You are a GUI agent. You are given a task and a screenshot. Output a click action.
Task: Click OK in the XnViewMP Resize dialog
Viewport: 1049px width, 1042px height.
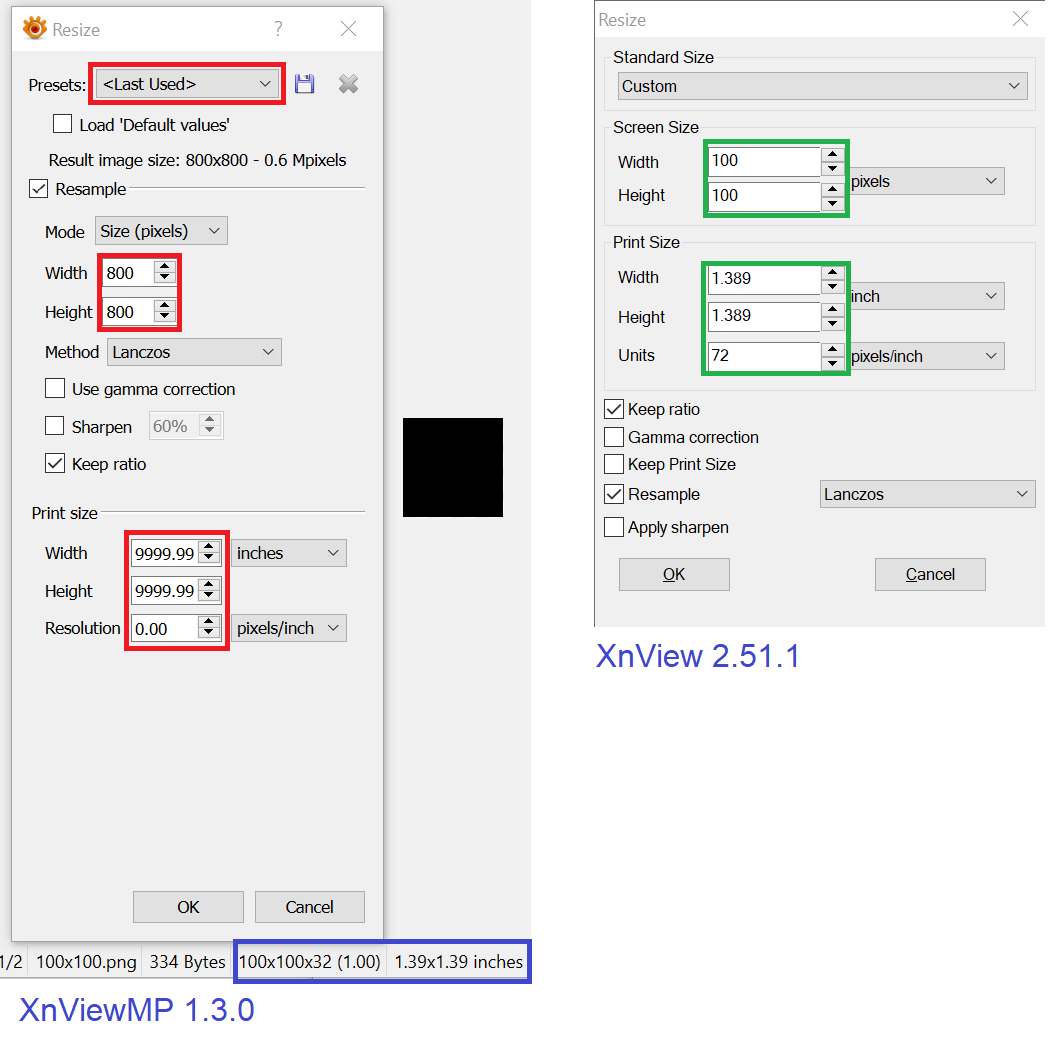pyautogui.click(x=188, y=907)
